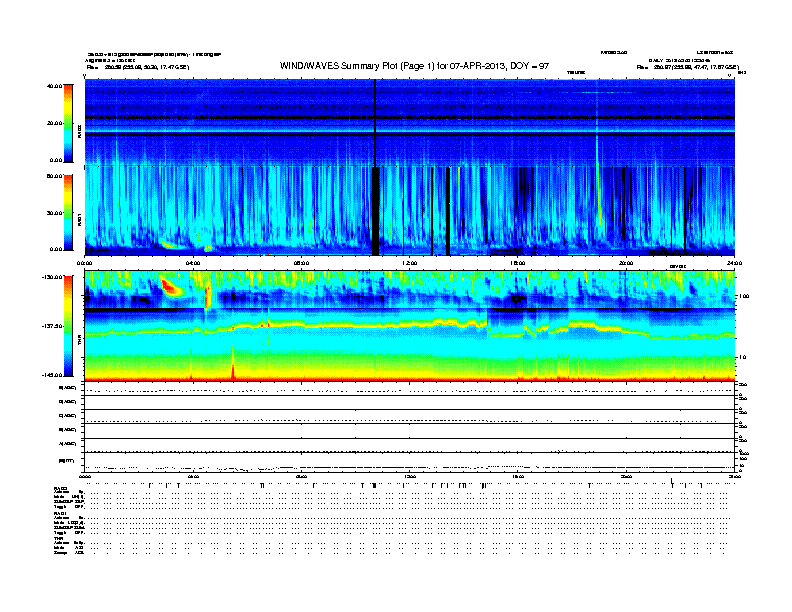
Task: Click the 12:00 time label under RAD1 panel
Action: (410, 263)
